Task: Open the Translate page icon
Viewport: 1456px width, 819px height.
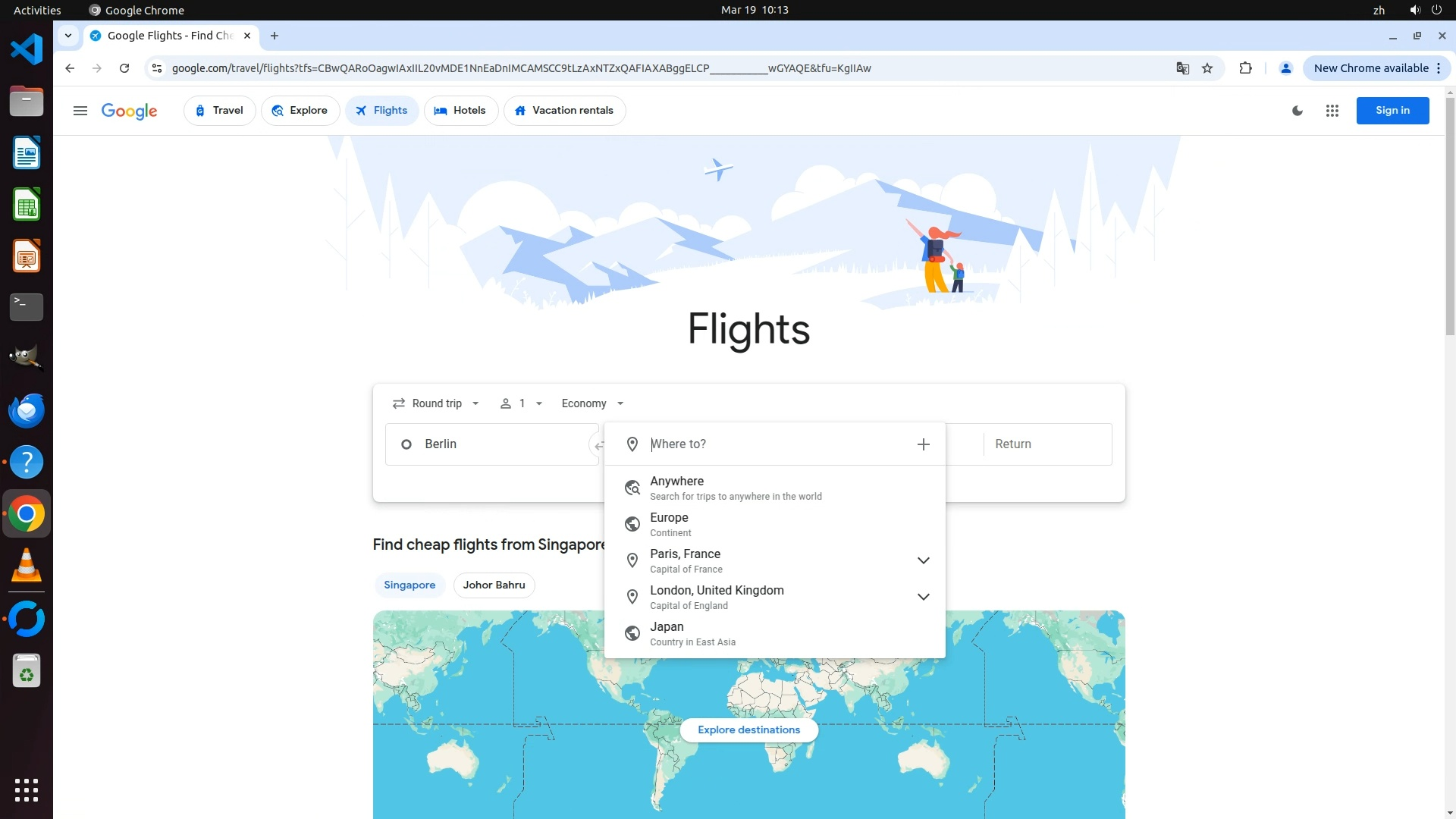Action: (x=1182, y=68)
